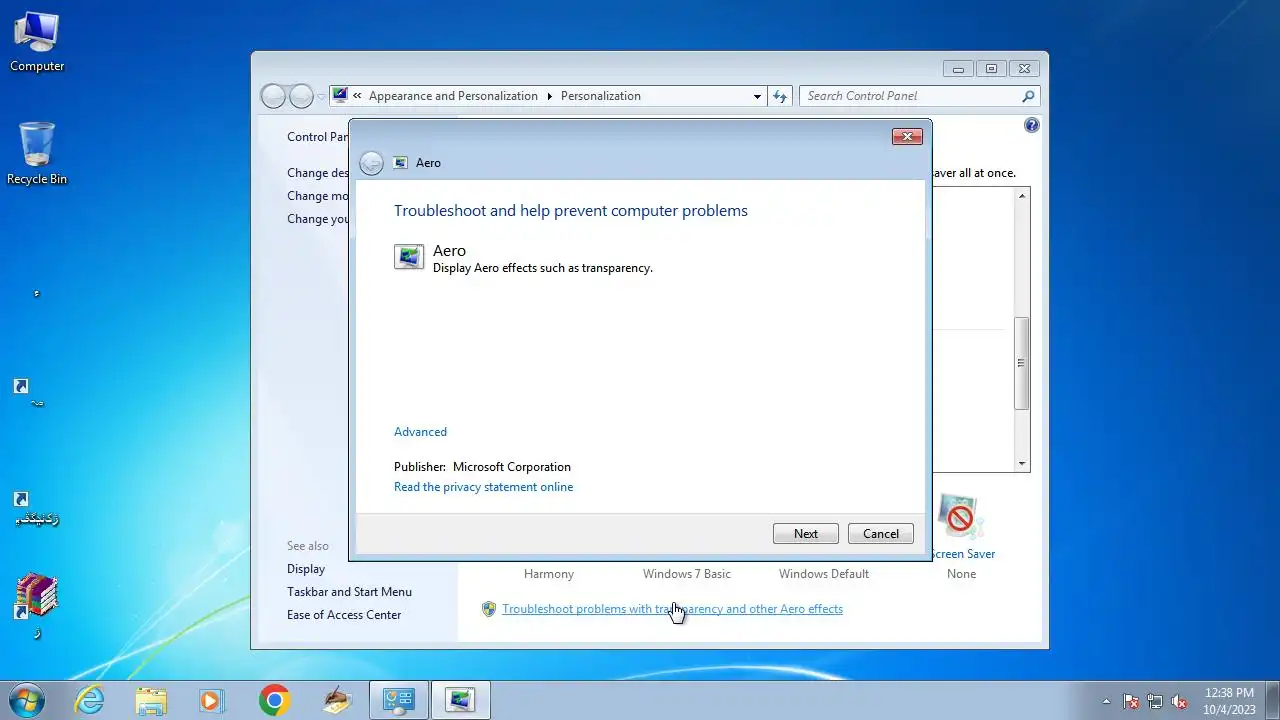Switch to Aero troubleshooter taskbar button
This screenshot has width=1280, height=720.
(x=461, y=700)
